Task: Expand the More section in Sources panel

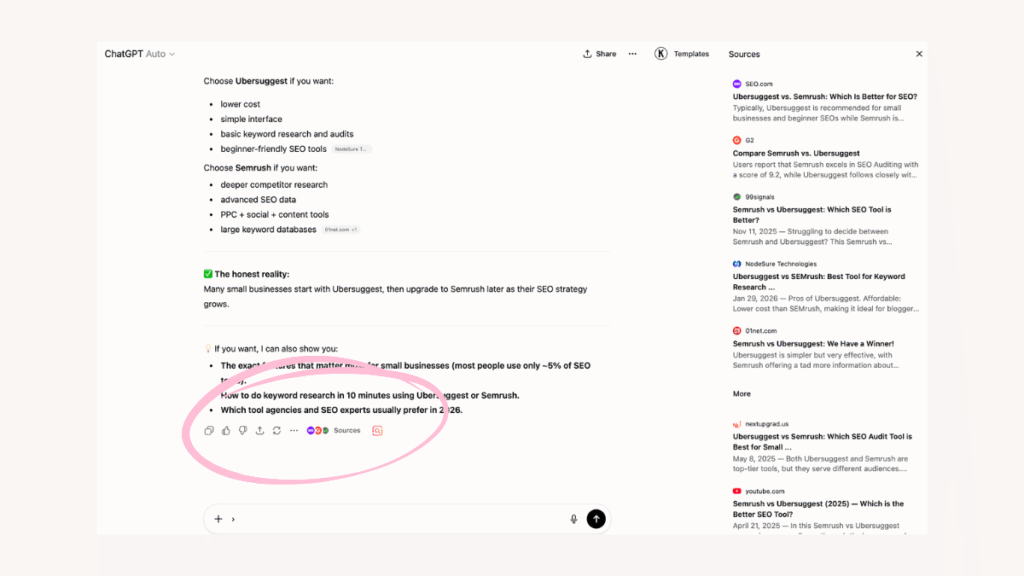Action: point(741,394)
